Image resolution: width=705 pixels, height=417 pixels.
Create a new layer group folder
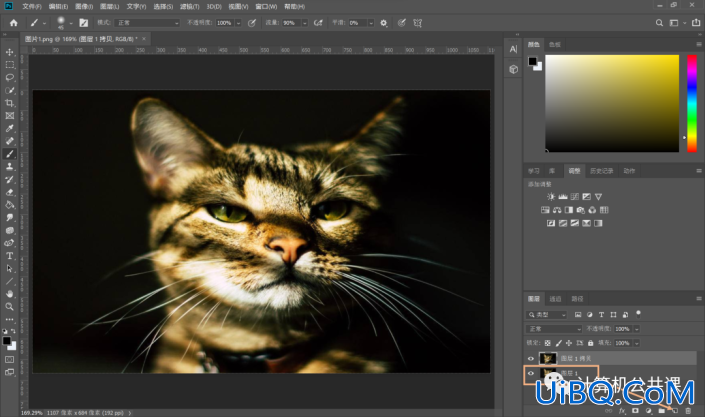pyautogui.click(x=661, y=410)
